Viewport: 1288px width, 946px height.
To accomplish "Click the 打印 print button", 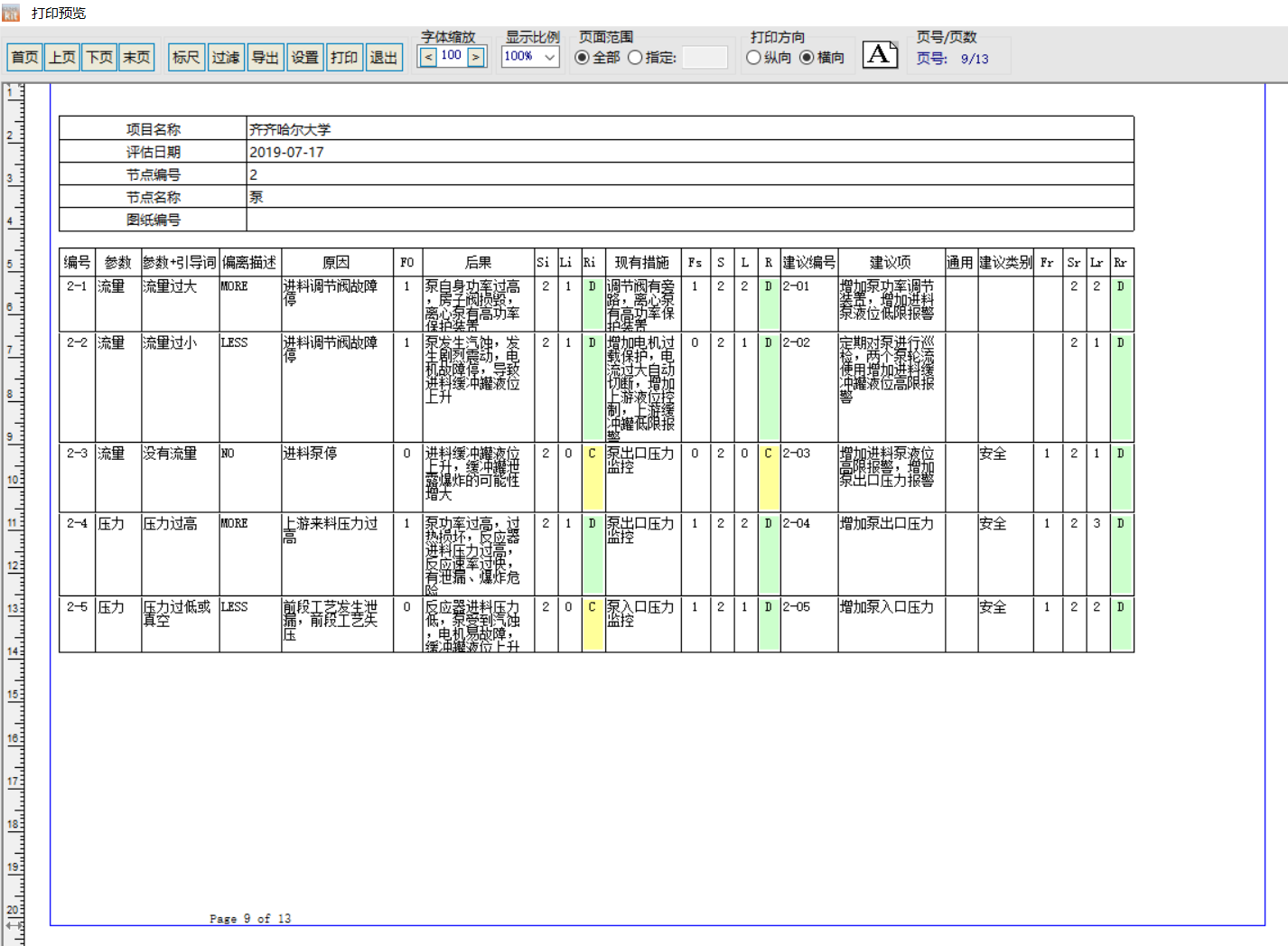I will 344,58.
